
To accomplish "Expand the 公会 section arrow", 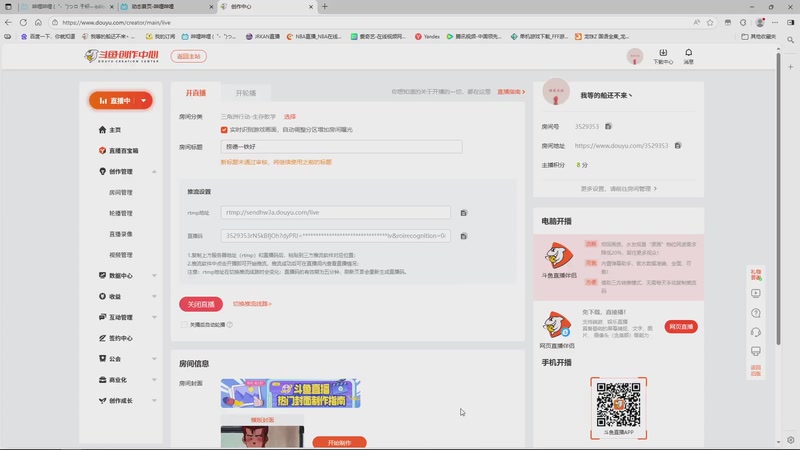I will click(x=154, y=359).
